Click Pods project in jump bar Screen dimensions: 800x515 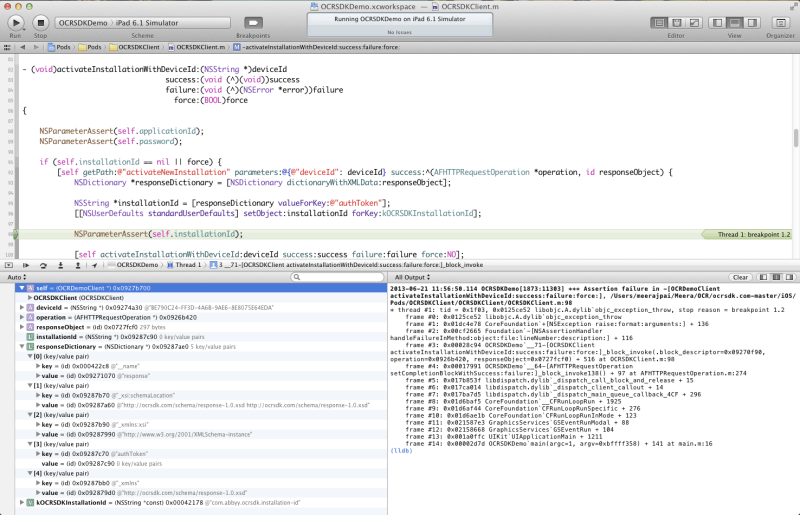coord(59,47)
